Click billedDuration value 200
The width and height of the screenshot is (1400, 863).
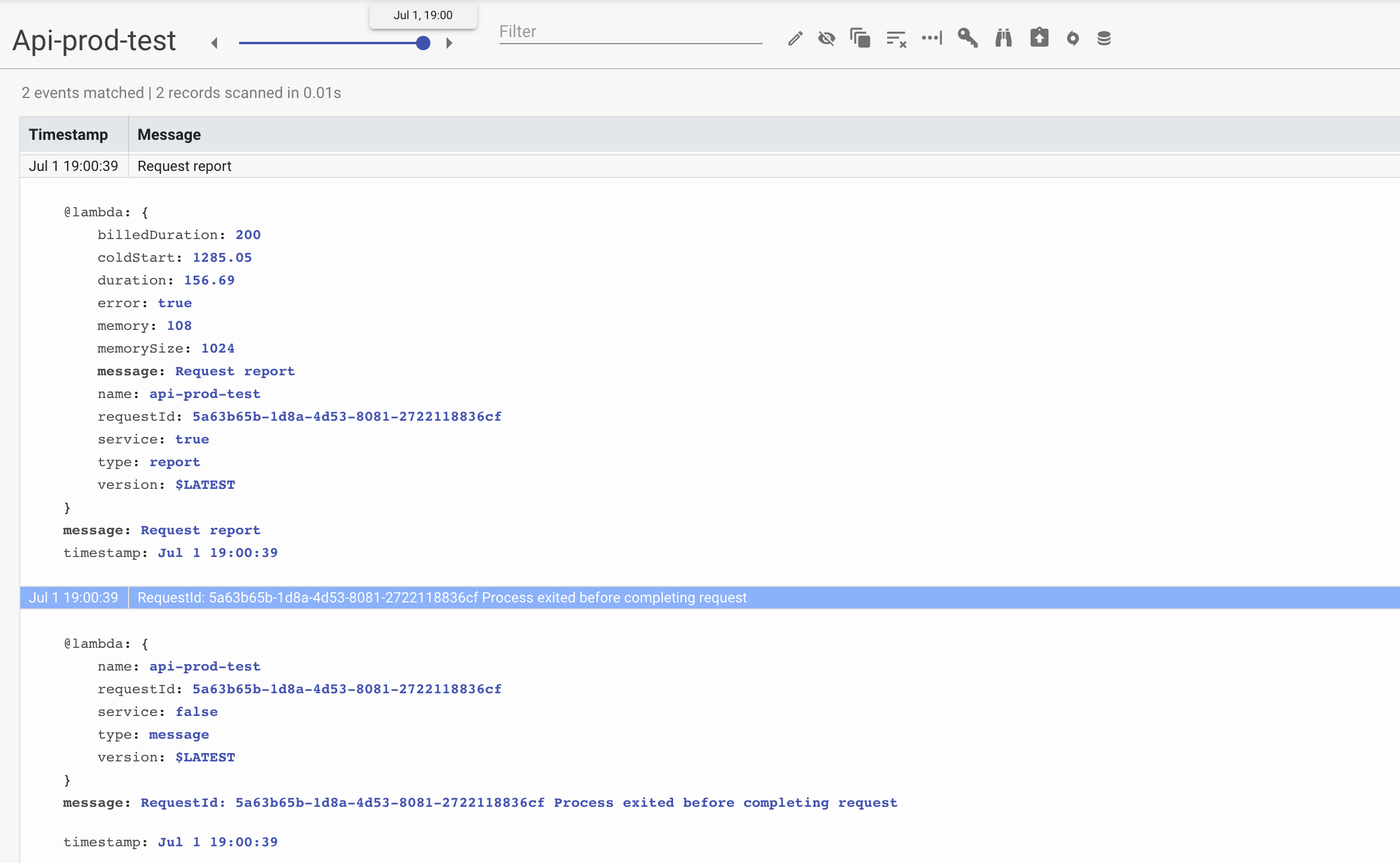click(x=248, y=235)
